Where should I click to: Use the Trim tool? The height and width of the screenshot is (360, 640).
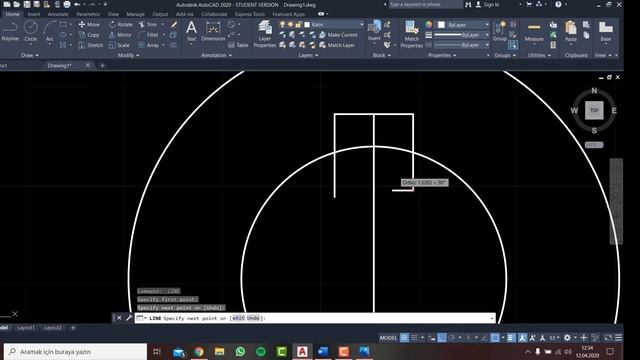coord(148,24)
